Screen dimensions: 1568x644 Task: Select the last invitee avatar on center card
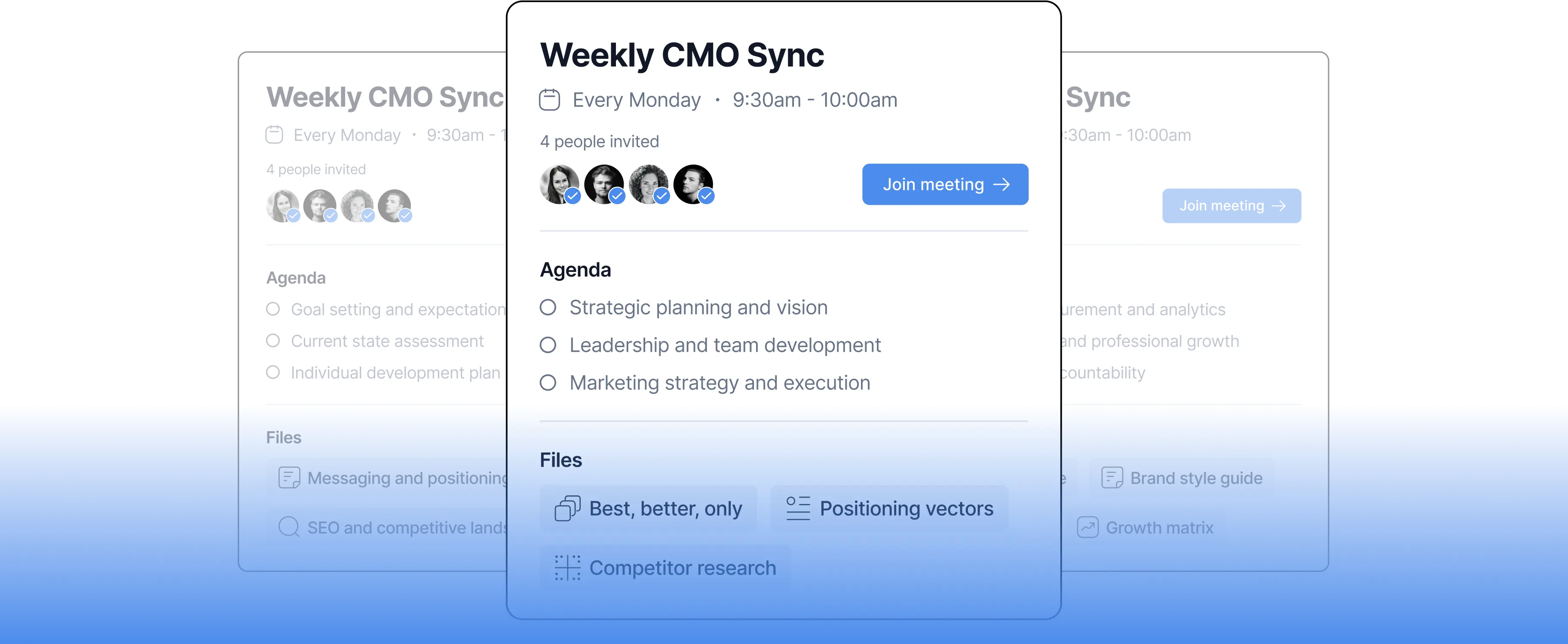coord(693,184)
